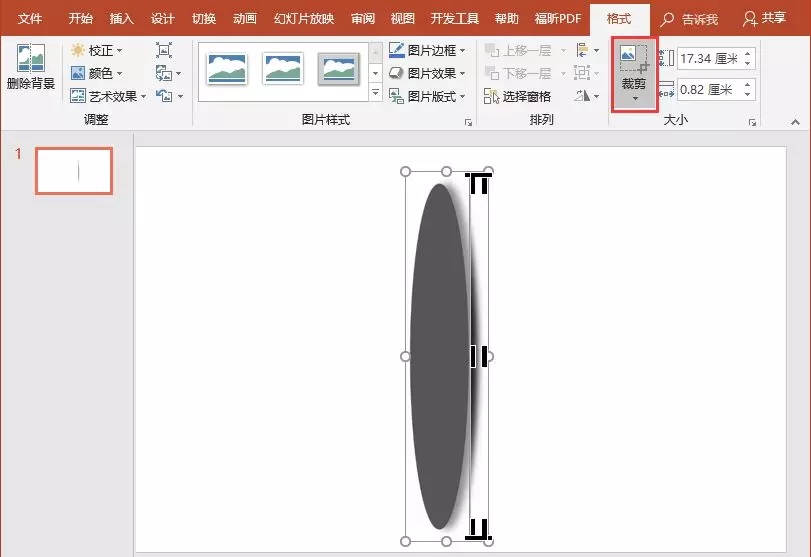
Task: Click the change picture icon
Action: (164, 73)
